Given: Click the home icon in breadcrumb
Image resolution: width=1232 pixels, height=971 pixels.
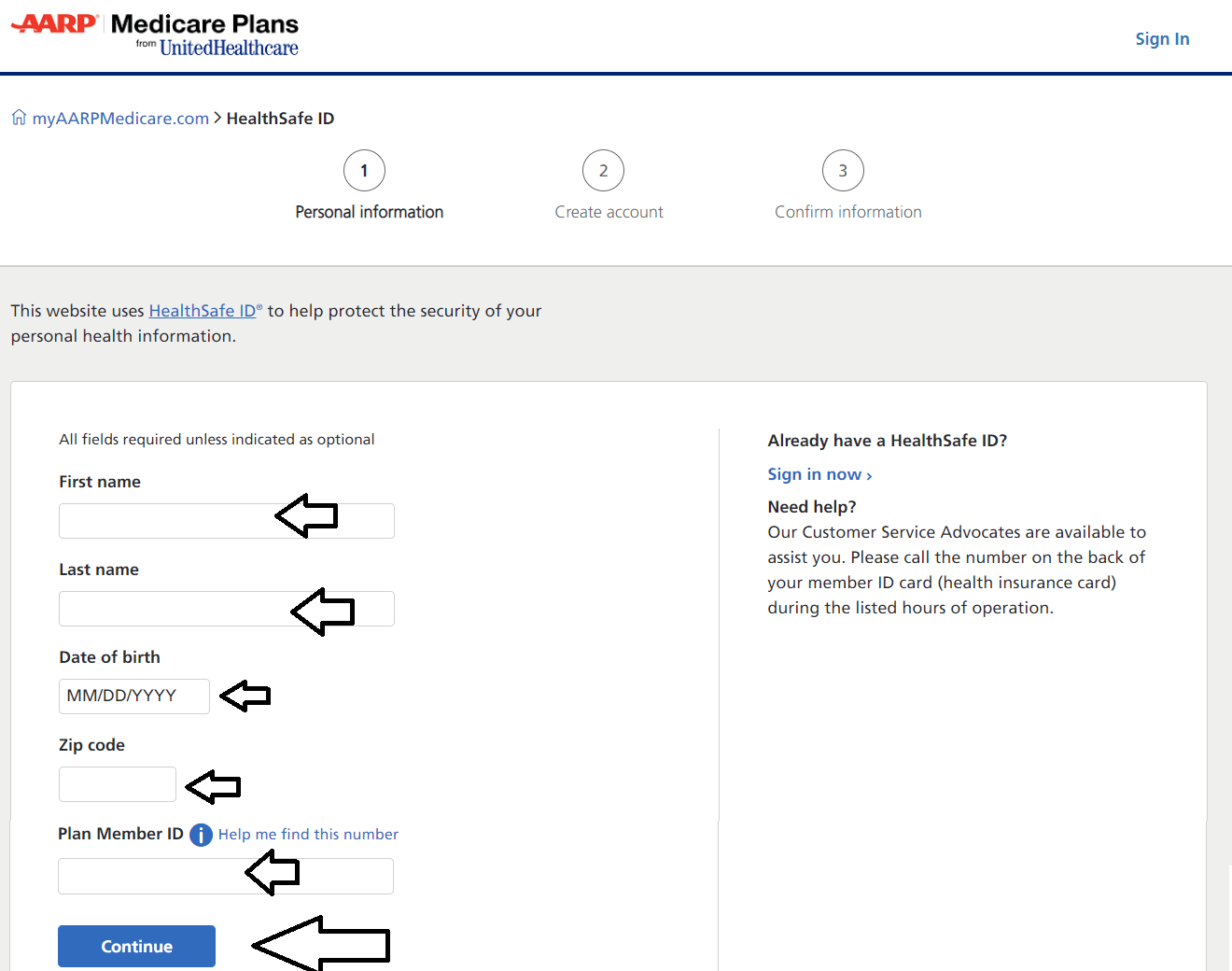Looking at the screenshot, I should tap(19, 118).
